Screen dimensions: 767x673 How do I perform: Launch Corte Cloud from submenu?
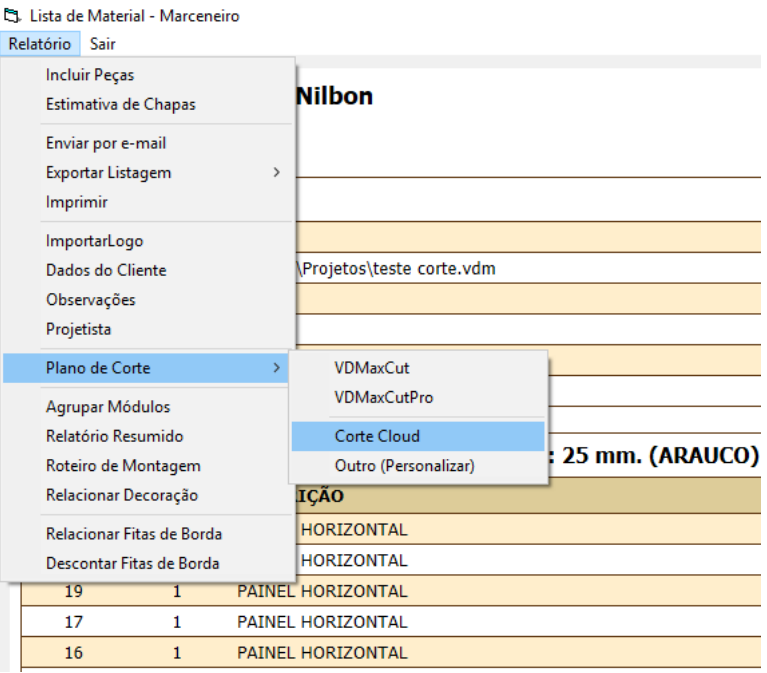click(x=377, y=436)
